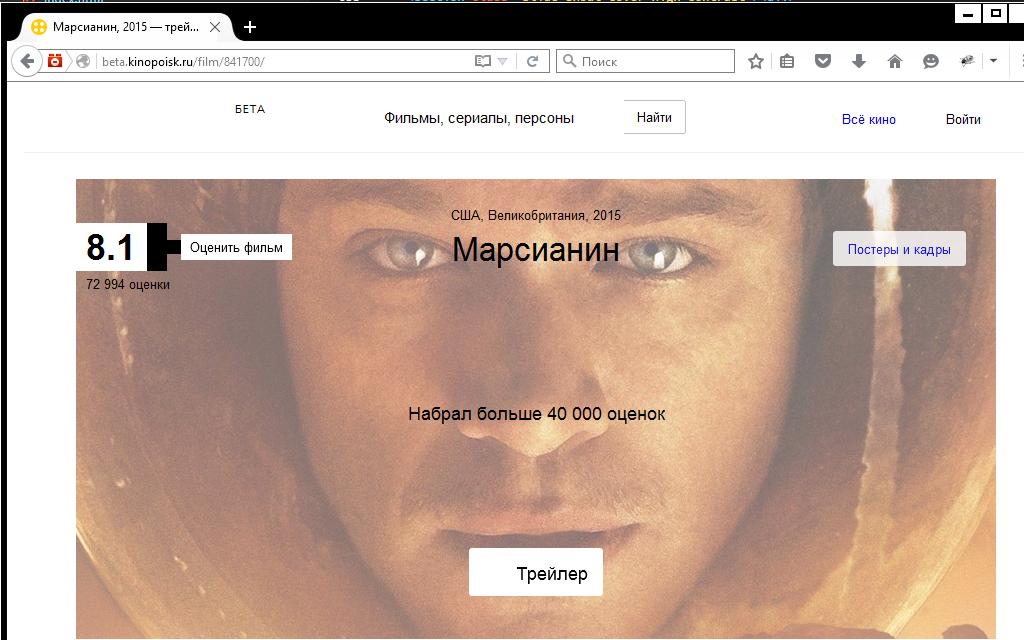Click the search magnifier icon
Image resolution: width=1024 pixels, height=640 pixels.
(x=569, y=61)
